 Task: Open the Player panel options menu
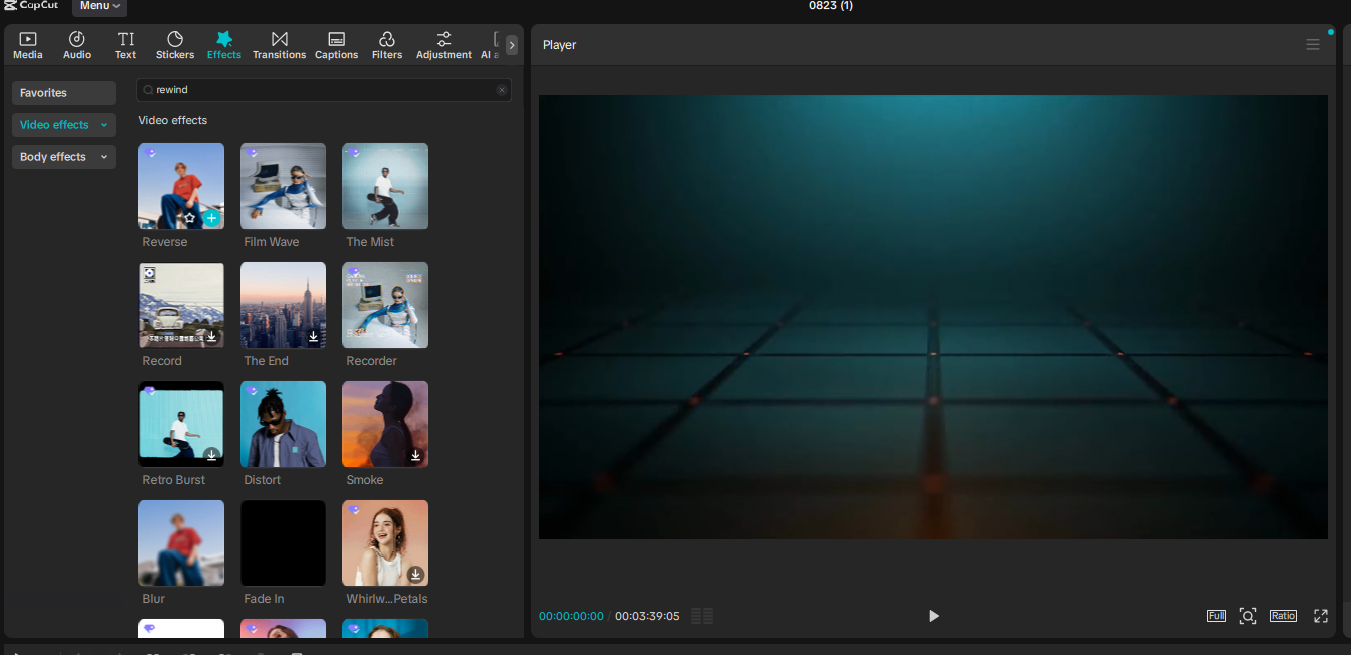[x=1313, y=45]
